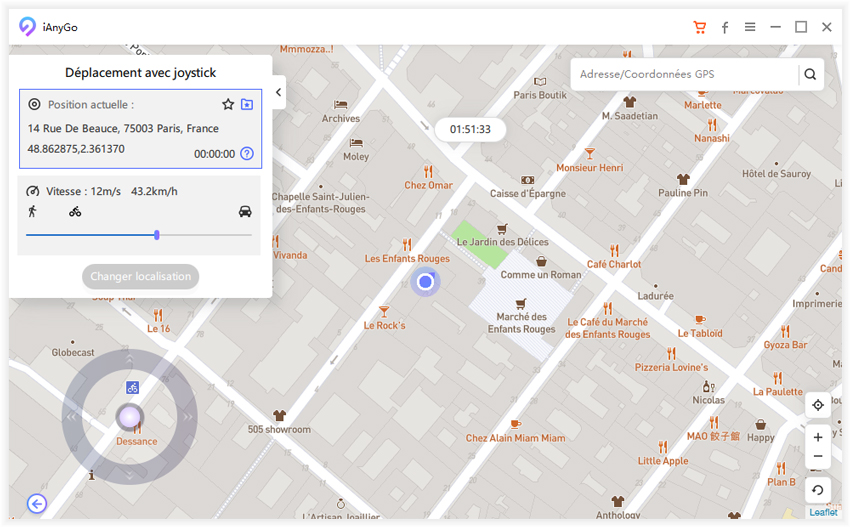Image resolution: width=850 pixels, height=527 pixels.
Task: Click Nicolas wine shop marker
Action: tap(708, 387)
